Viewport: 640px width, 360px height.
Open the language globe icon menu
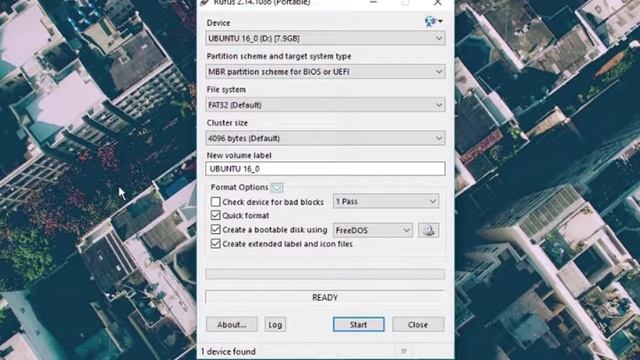click(433, 21)
